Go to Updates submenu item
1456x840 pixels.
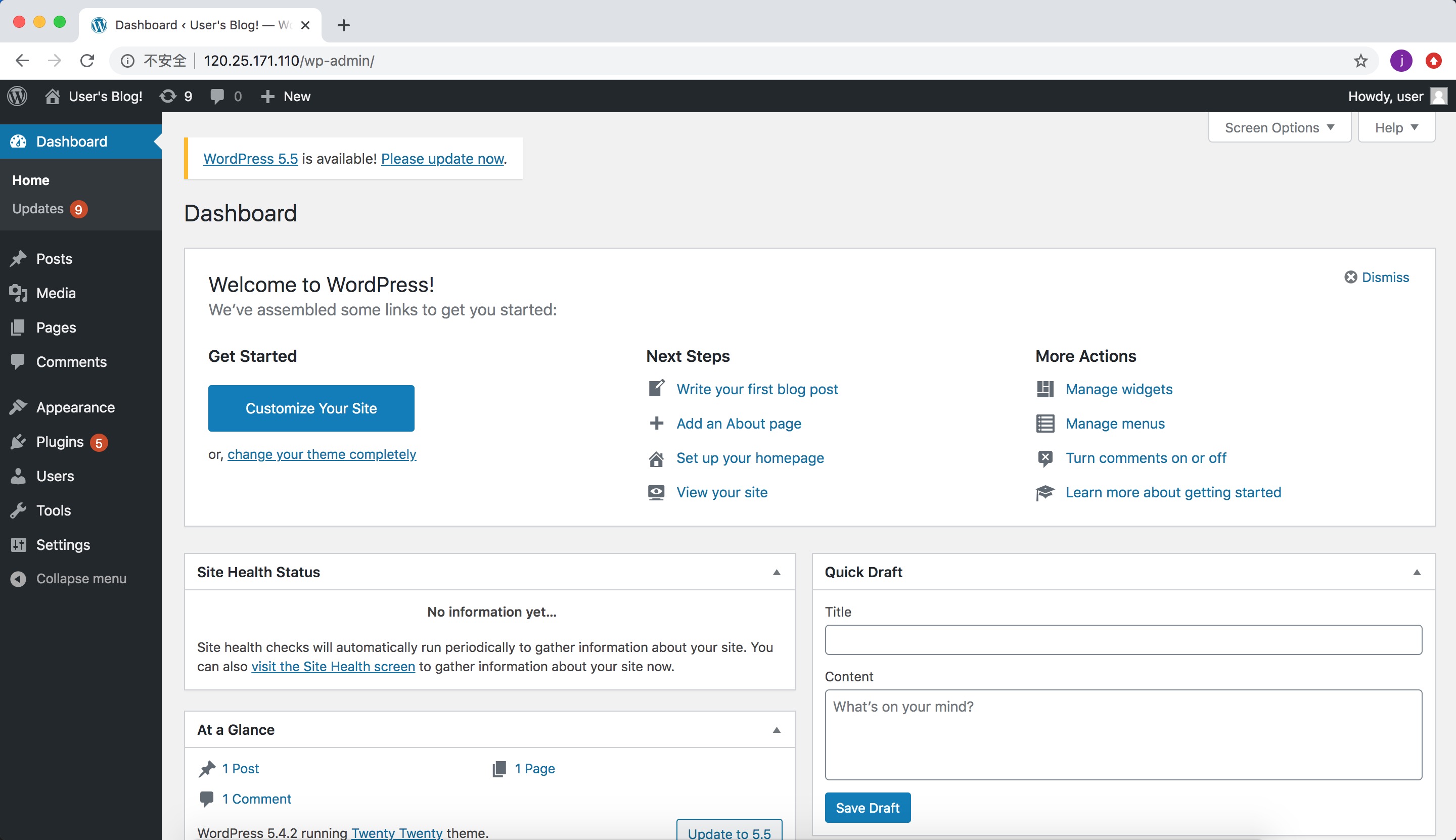(x=38, y=209)
